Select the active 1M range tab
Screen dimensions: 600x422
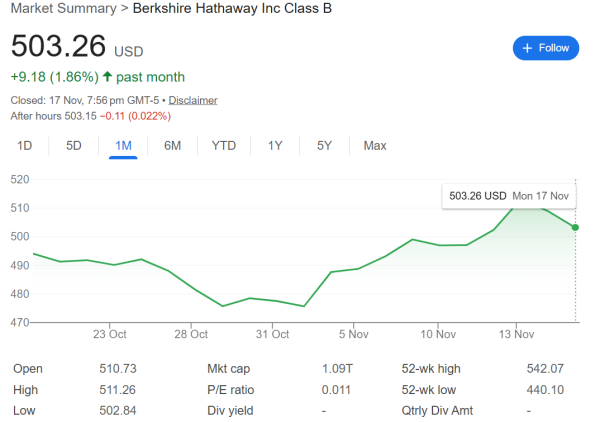tap(123, 146)
